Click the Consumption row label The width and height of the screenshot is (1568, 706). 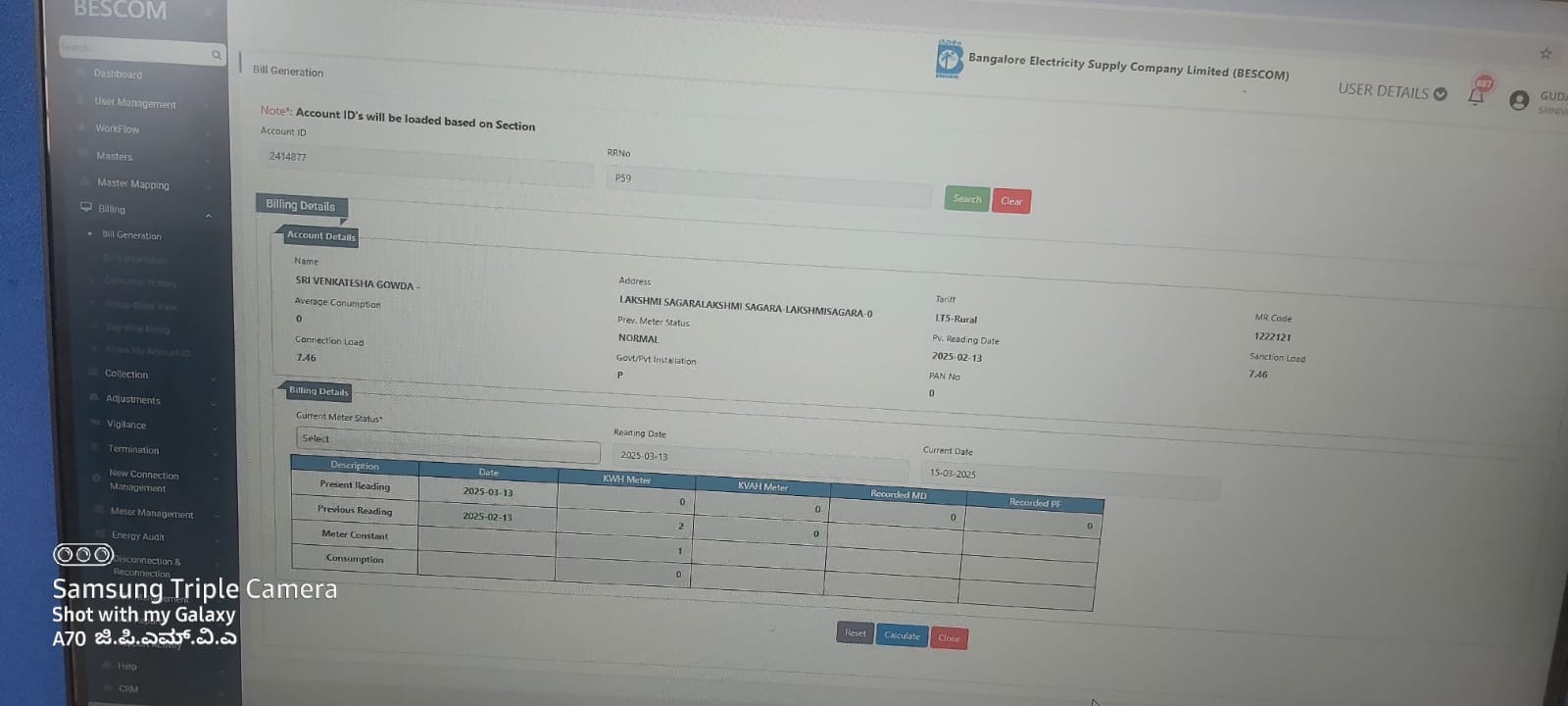coord(355,559)
